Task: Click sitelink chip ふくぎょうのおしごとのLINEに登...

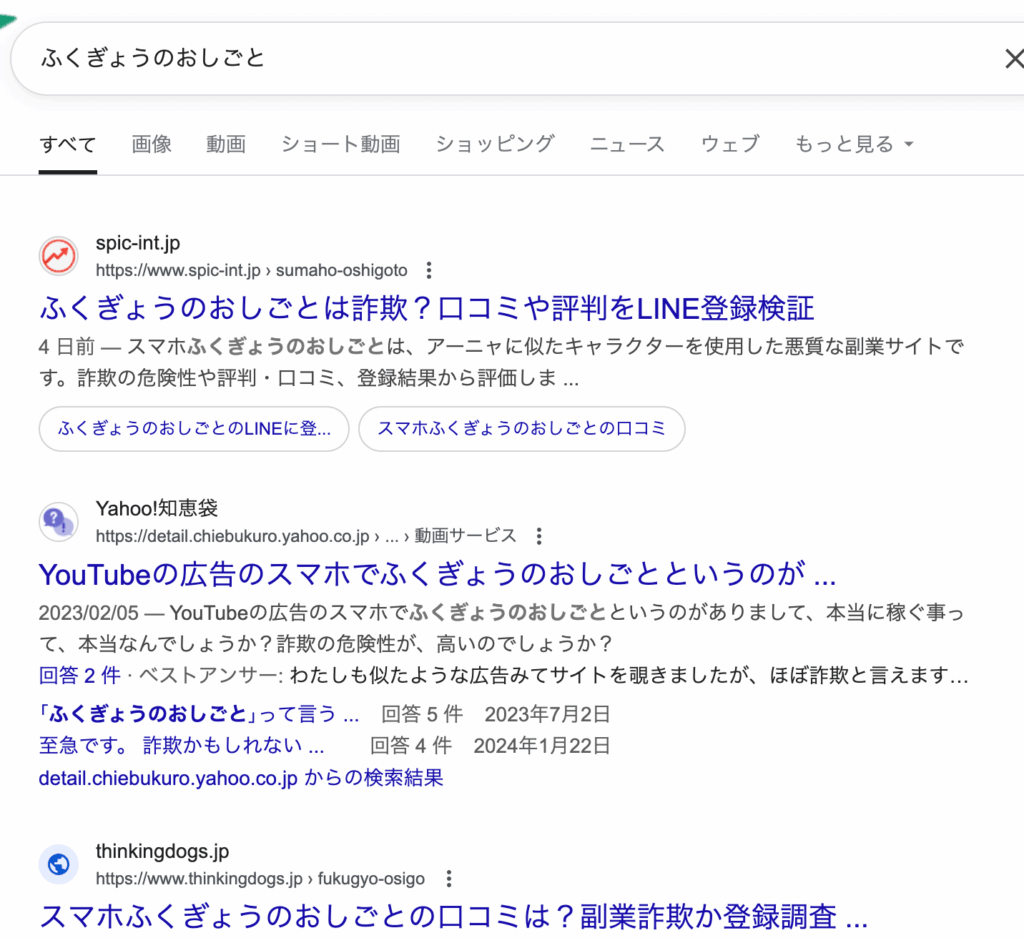Action: 194,429
